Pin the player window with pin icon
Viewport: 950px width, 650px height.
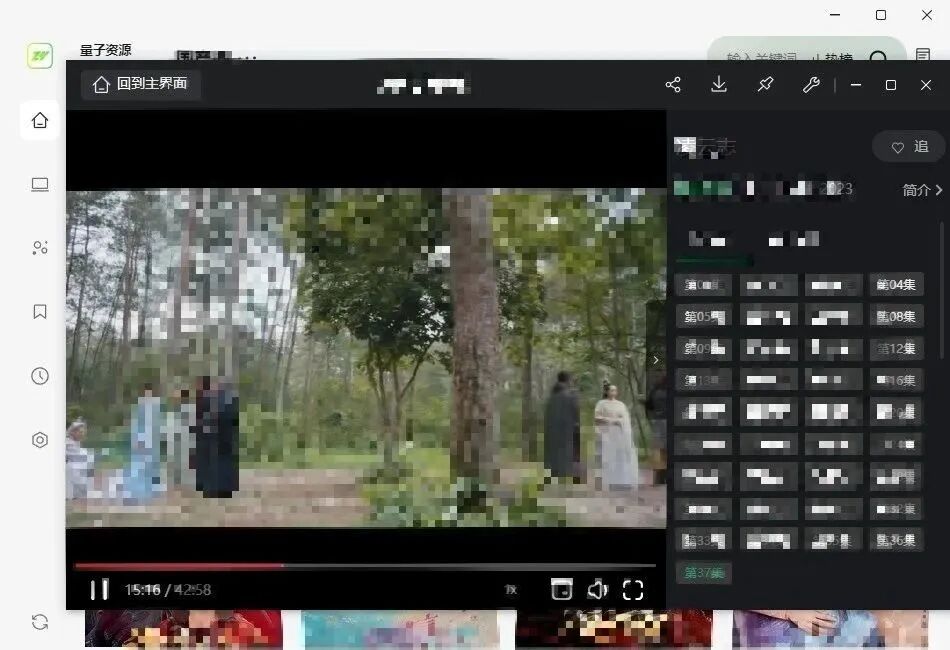coord(765,84)
